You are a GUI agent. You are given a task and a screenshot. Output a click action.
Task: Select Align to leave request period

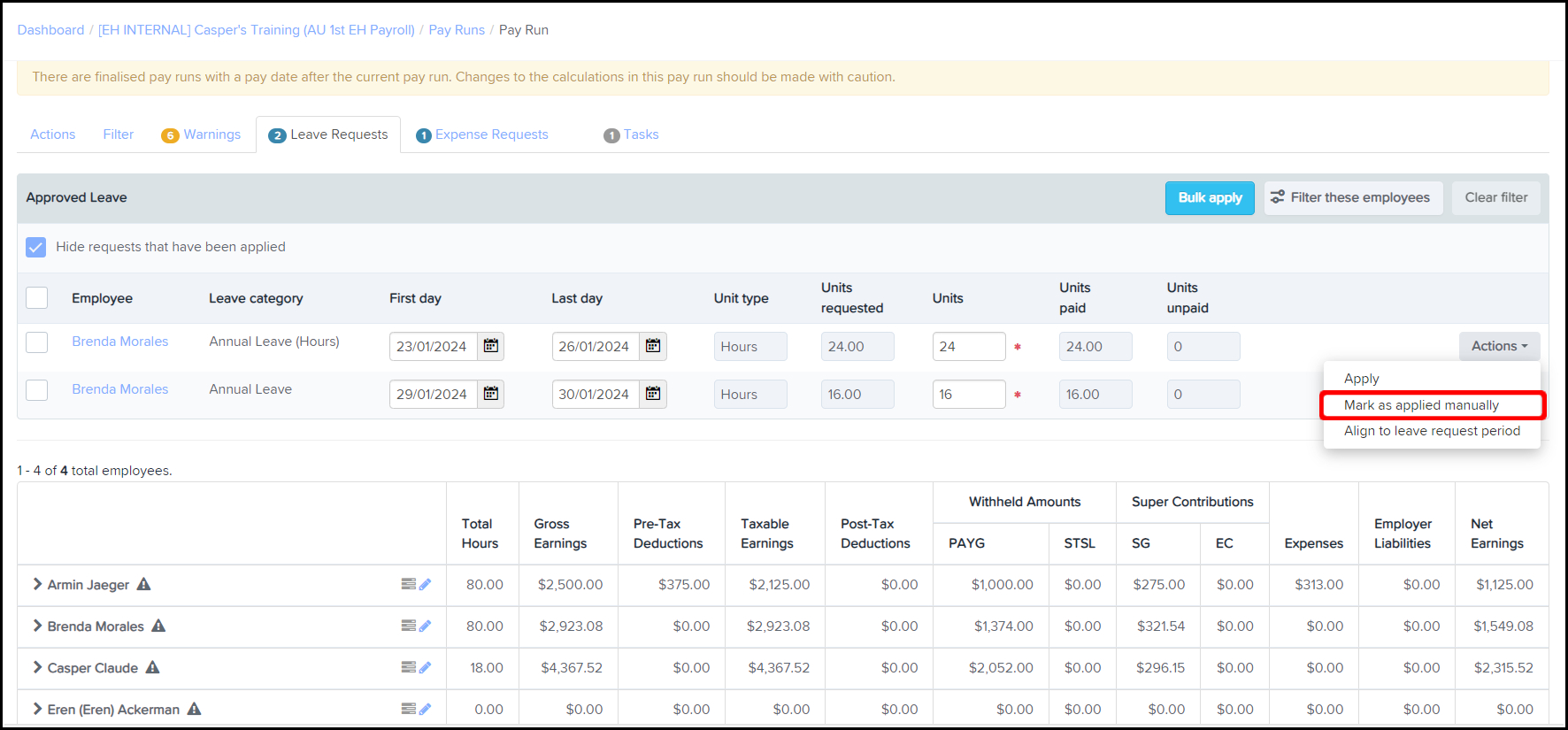pos(1432,431)
